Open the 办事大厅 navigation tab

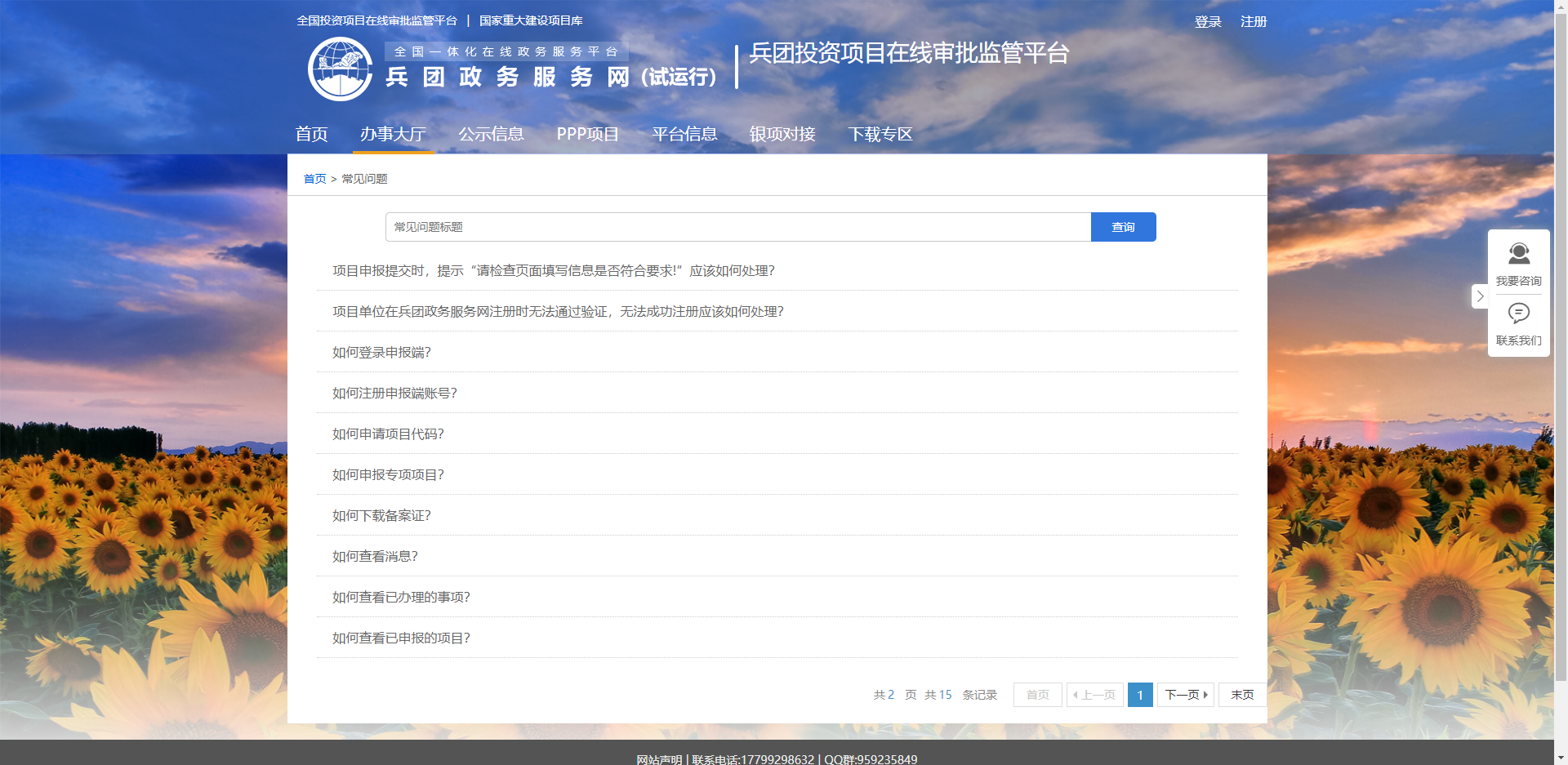(393, 134)
